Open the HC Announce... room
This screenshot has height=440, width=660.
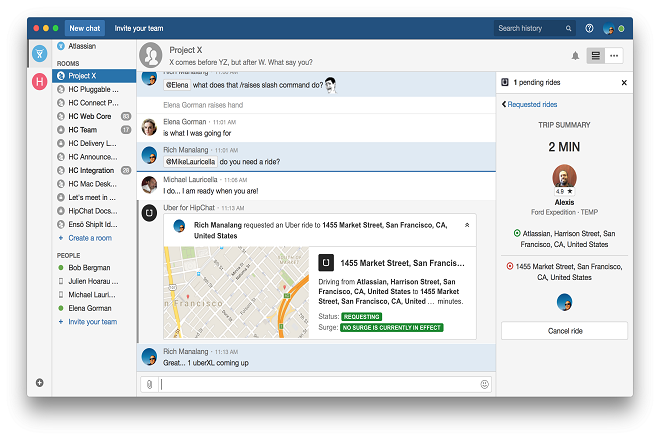point(94,157)
